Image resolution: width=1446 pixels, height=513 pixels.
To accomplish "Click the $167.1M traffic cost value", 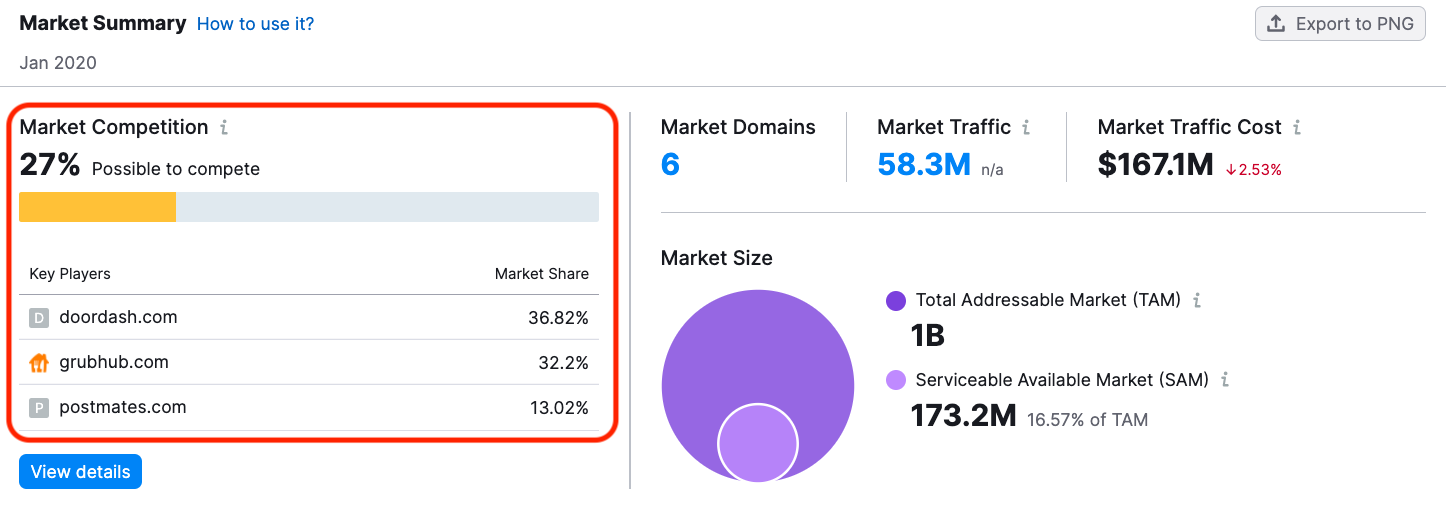I will (x=1155, y=164).
